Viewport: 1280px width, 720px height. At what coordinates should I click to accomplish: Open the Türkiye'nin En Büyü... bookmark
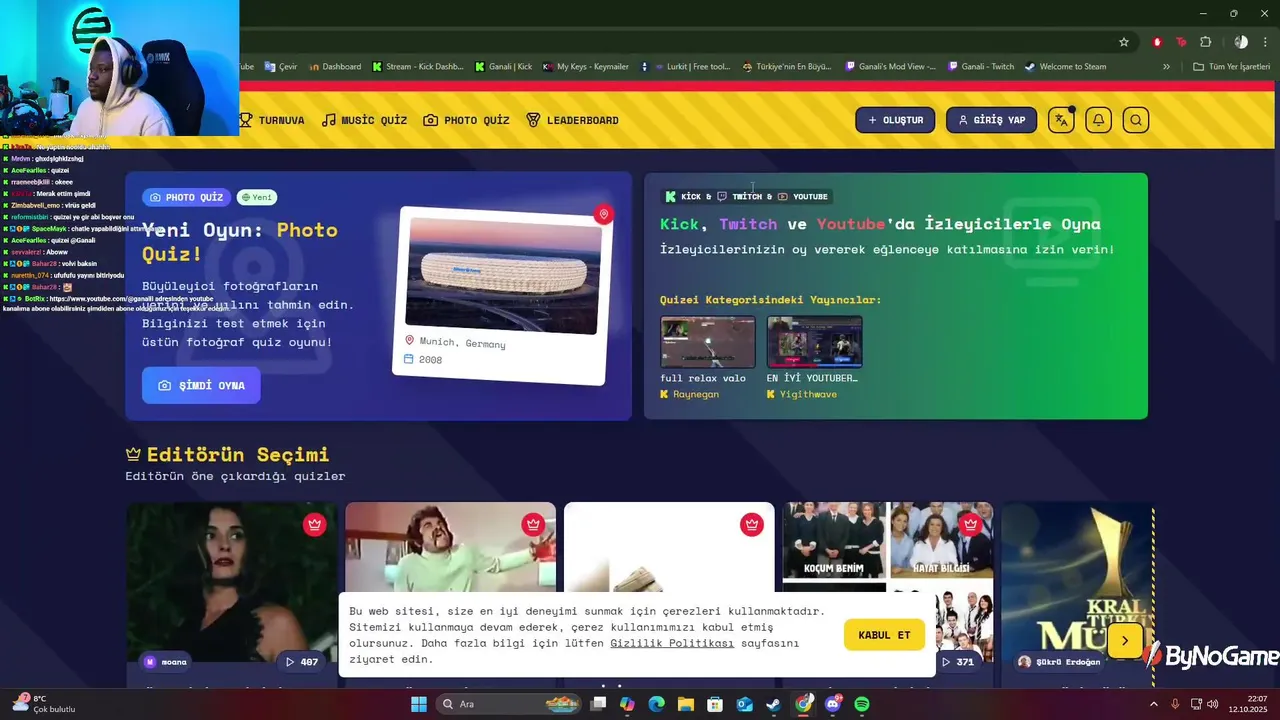[787, 67]
